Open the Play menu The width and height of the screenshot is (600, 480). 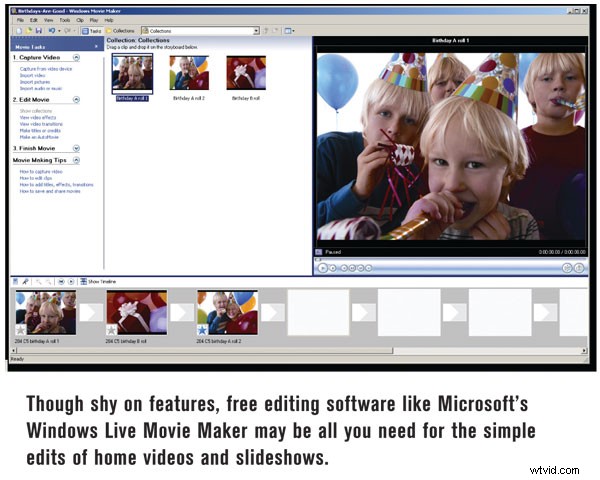[x=94, y=20]
